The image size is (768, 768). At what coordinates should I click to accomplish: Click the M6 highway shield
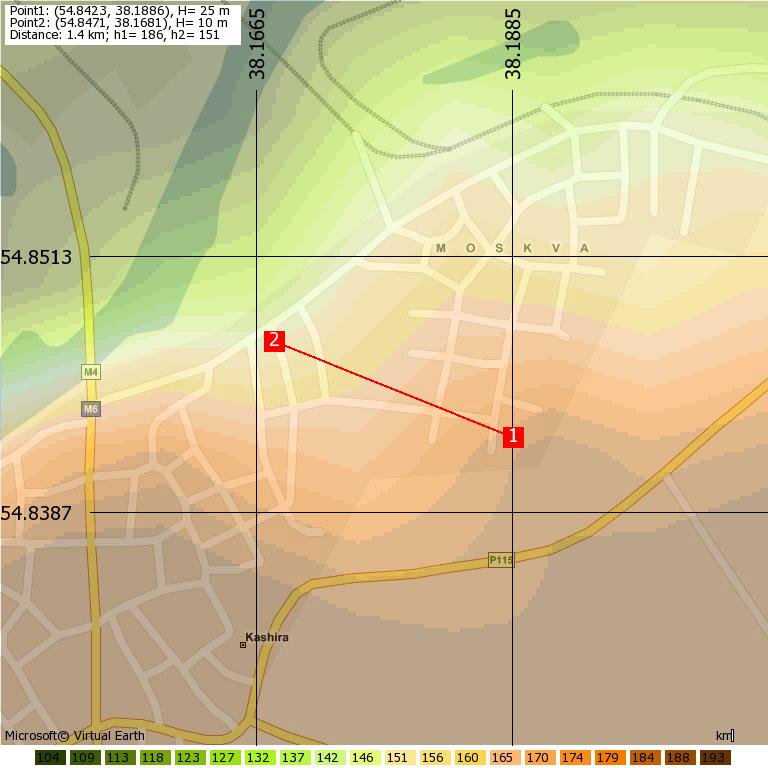[x=91, y=409]
